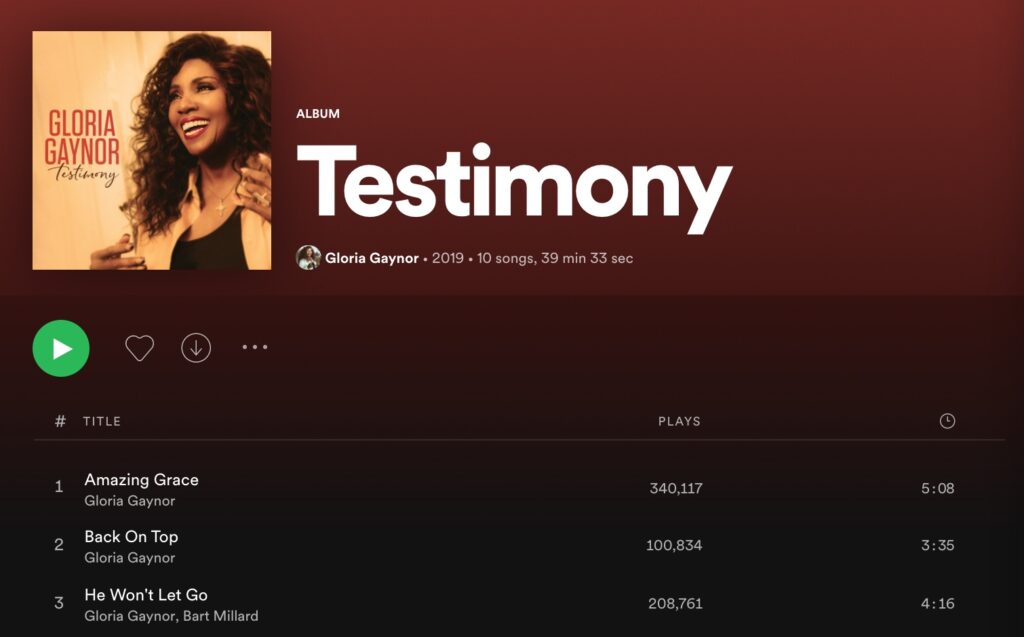
Task: Click play count 208,761
Action: [675, 603]
